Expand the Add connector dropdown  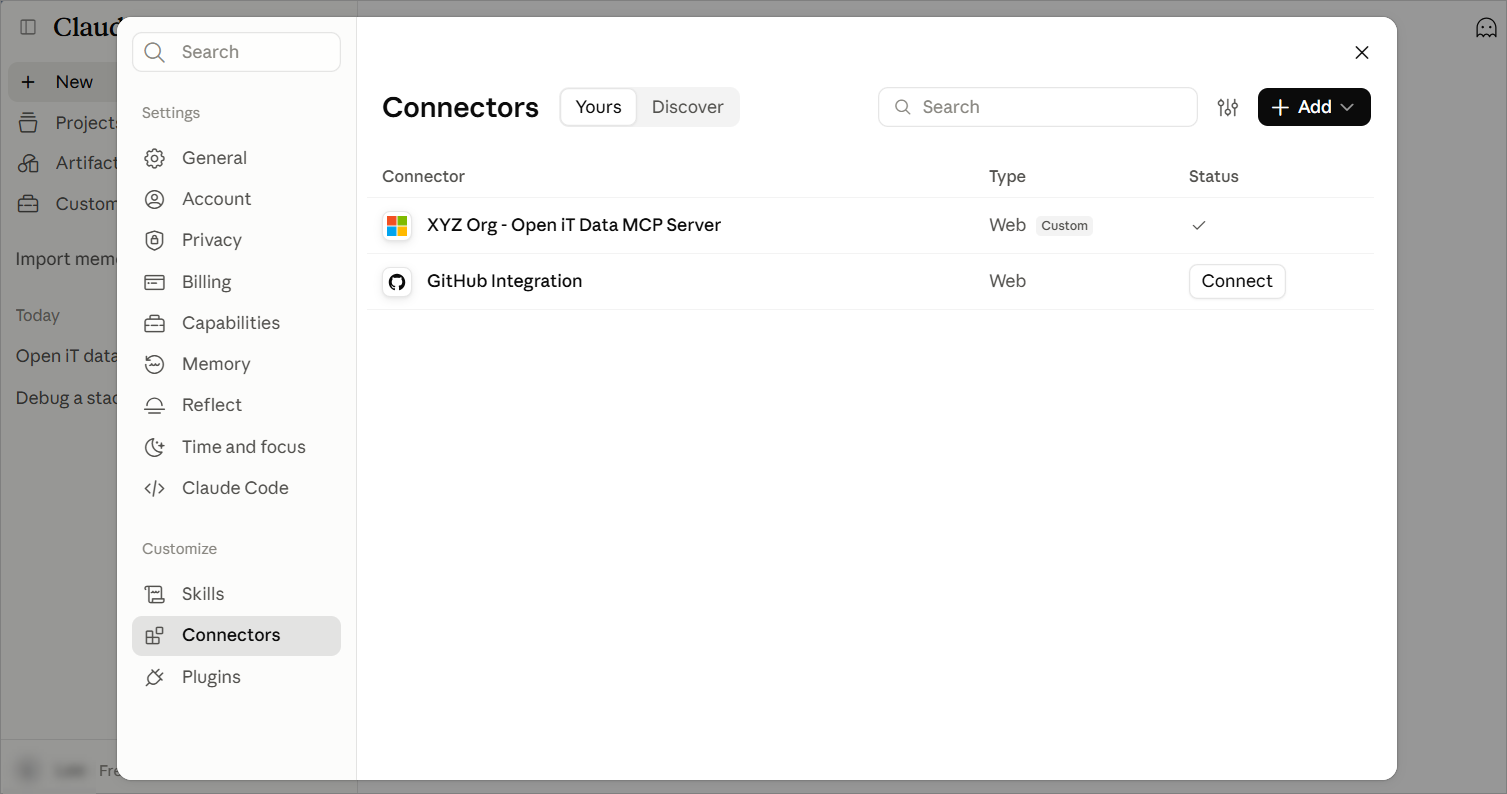click(1314, 107)
